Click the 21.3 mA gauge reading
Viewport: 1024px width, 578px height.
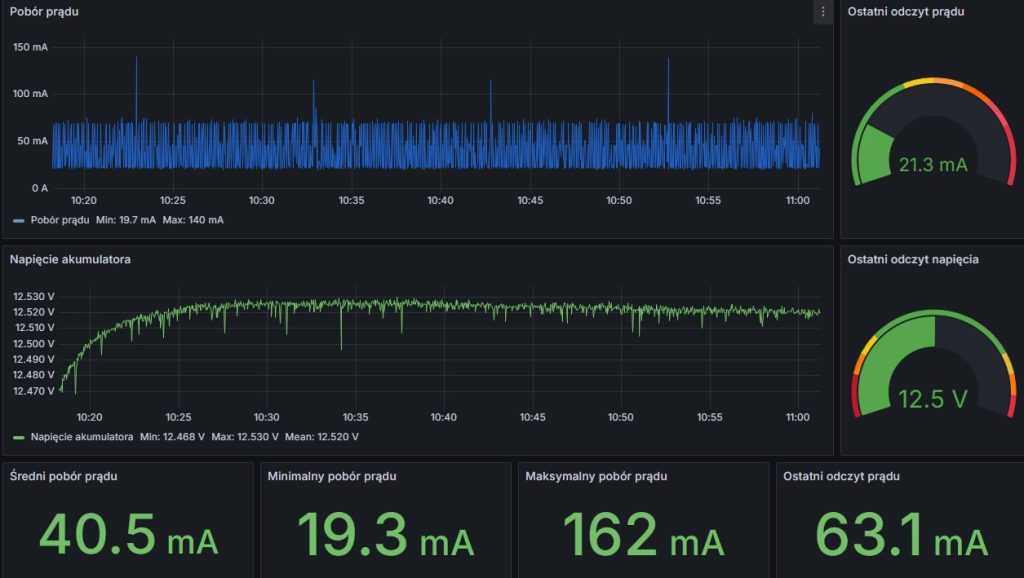932,165
